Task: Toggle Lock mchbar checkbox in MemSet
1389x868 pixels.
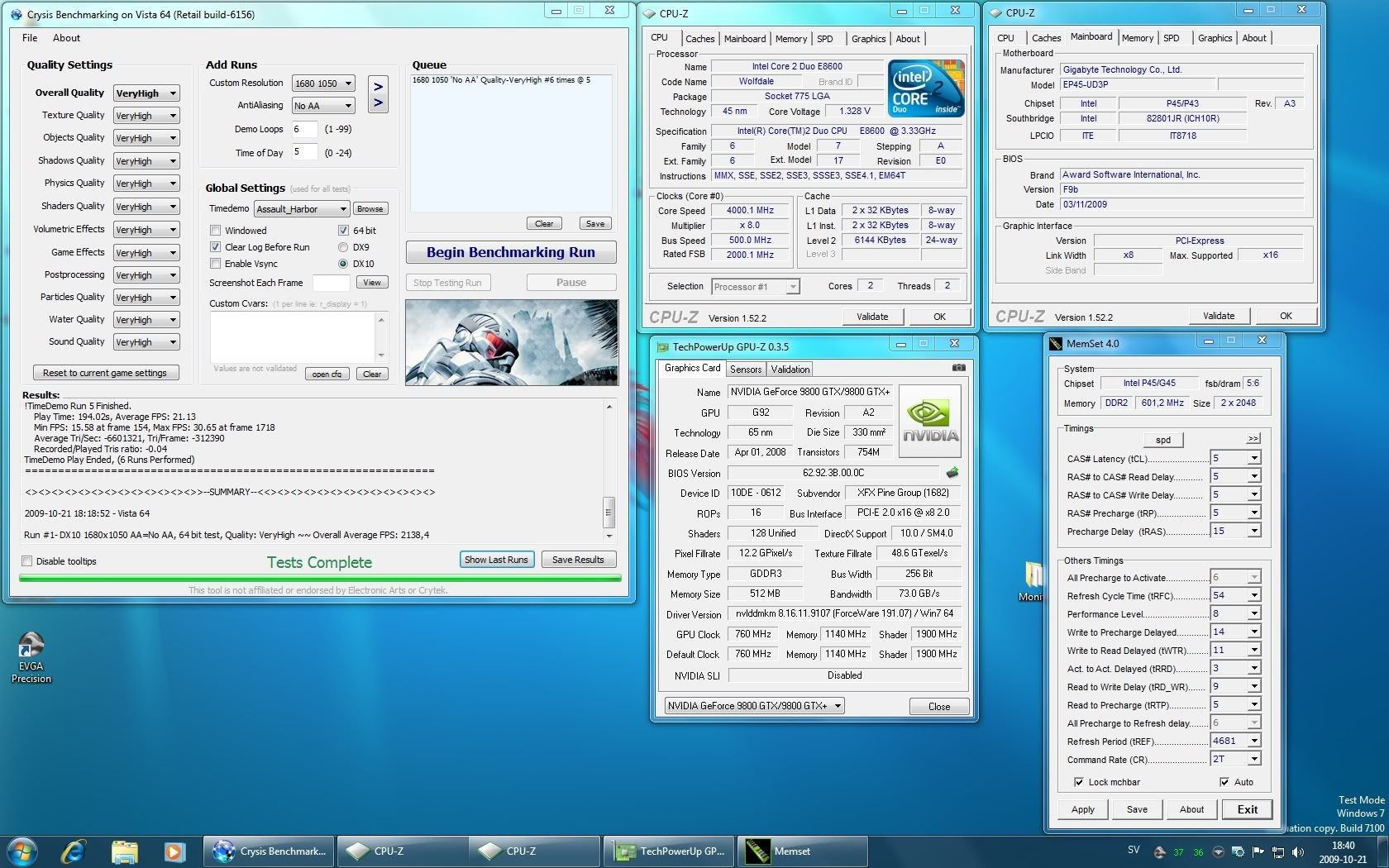Action: click(1078, 782)
